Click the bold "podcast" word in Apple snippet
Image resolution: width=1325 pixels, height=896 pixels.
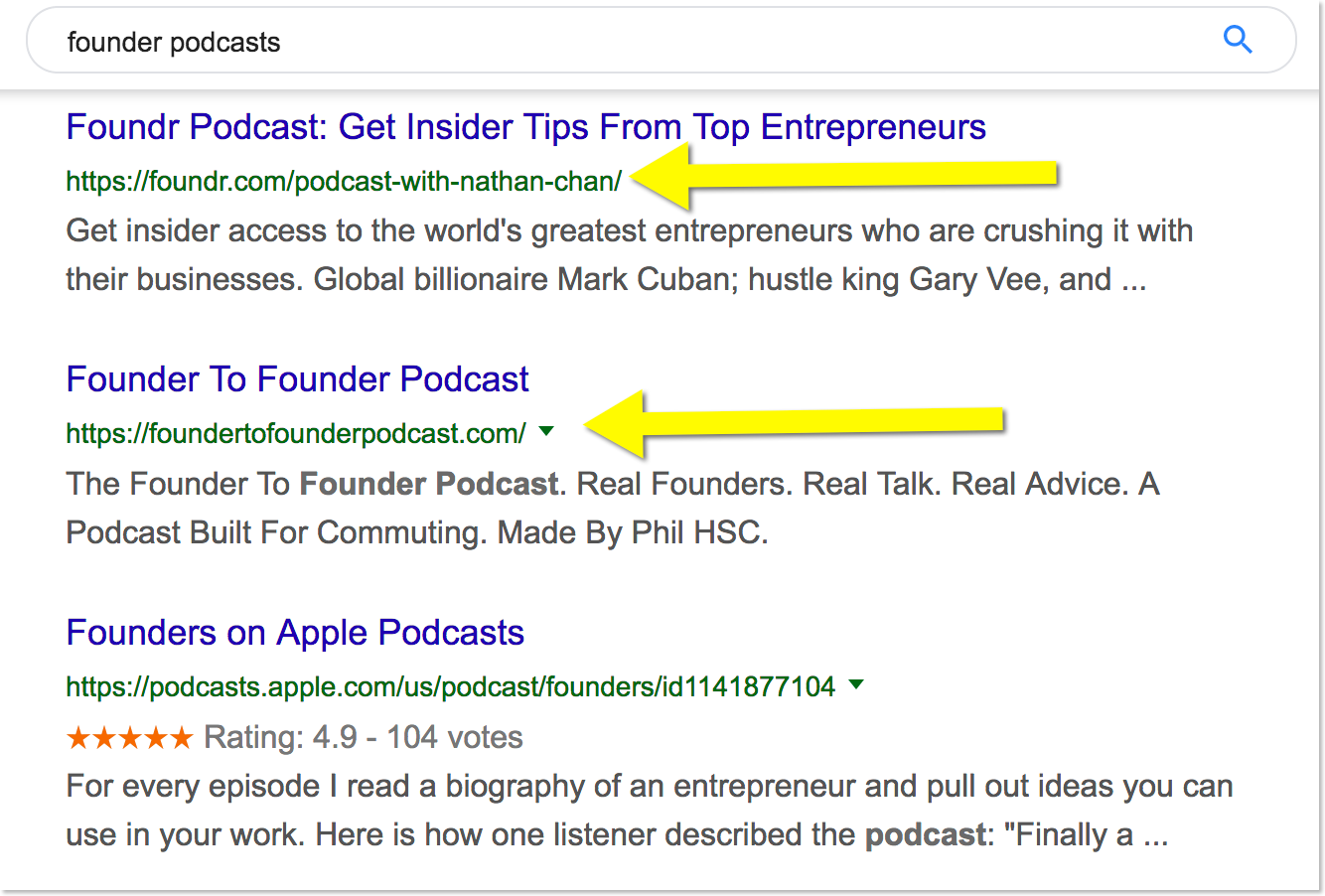[x=924, y=835]
